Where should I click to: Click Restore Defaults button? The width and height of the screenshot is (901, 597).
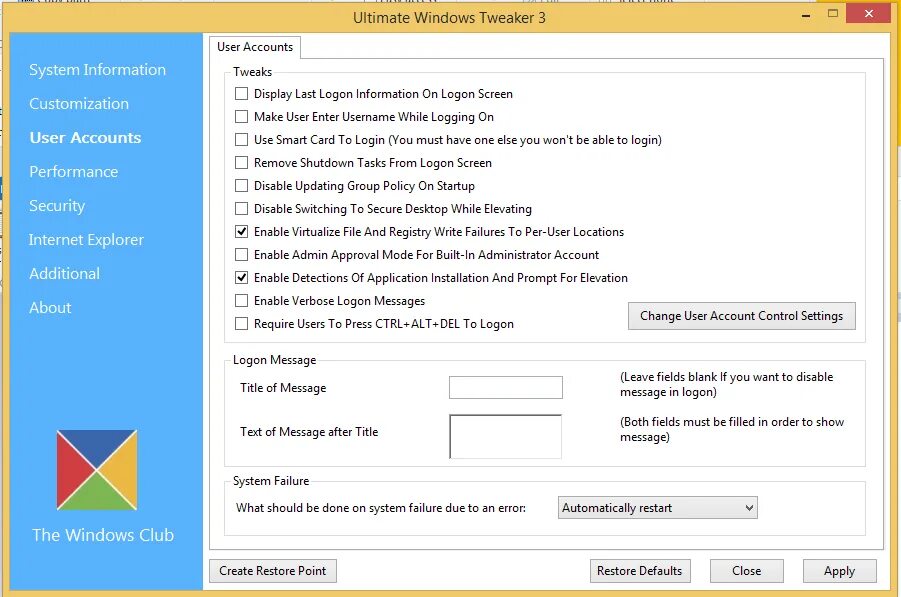pyautogui.click(x=640, y=571)
